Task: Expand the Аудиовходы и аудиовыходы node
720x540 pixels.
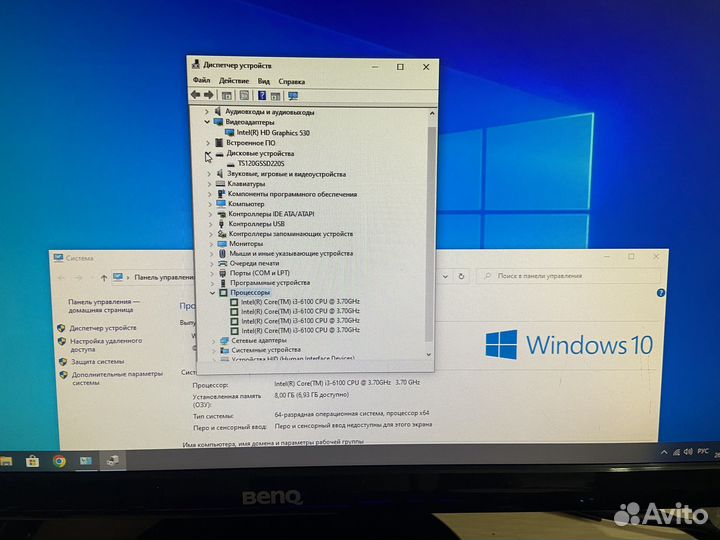Action: point(206,112)
